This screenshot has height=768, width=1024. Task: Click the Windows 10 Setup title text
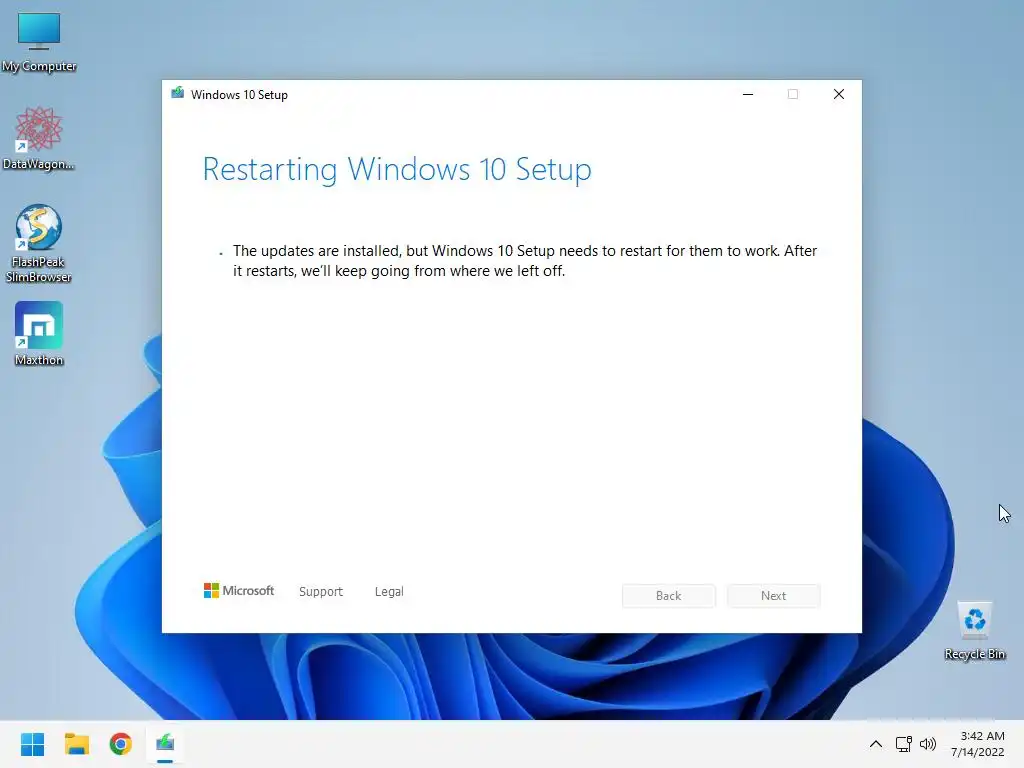pos(239,95)
